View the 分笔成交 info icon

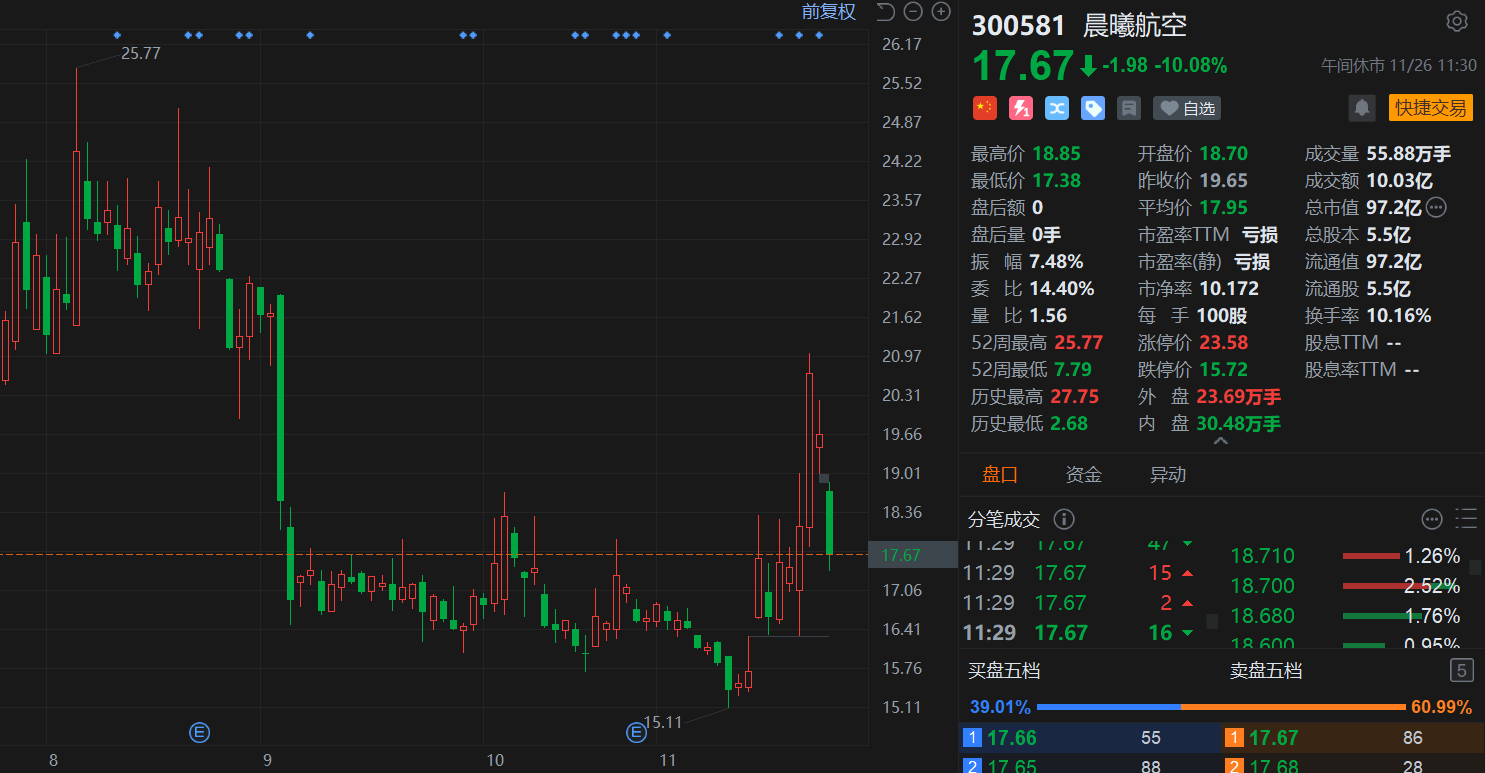pos(1063,519)
